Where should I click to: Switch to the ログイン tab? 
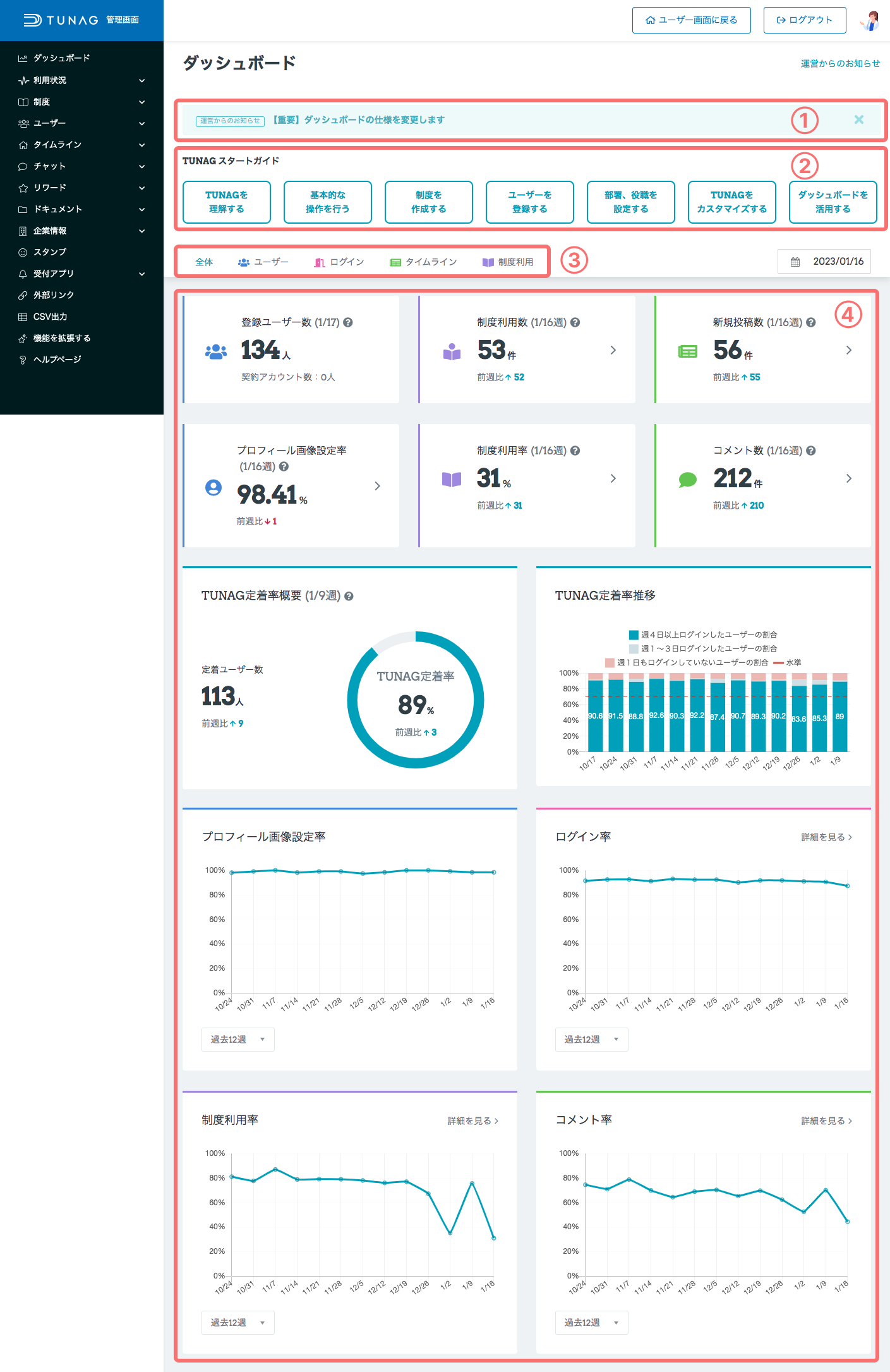click(x=339, y=262)
